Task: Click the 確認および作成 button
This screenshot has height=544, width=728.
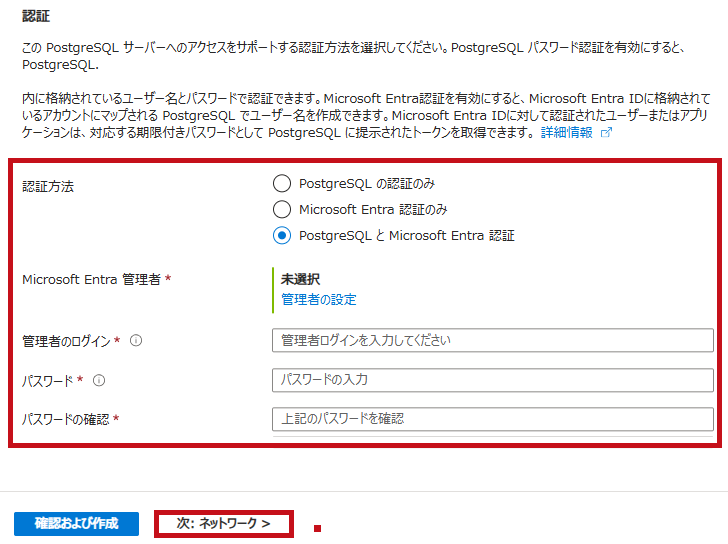Action: click(x=77, y=524)
